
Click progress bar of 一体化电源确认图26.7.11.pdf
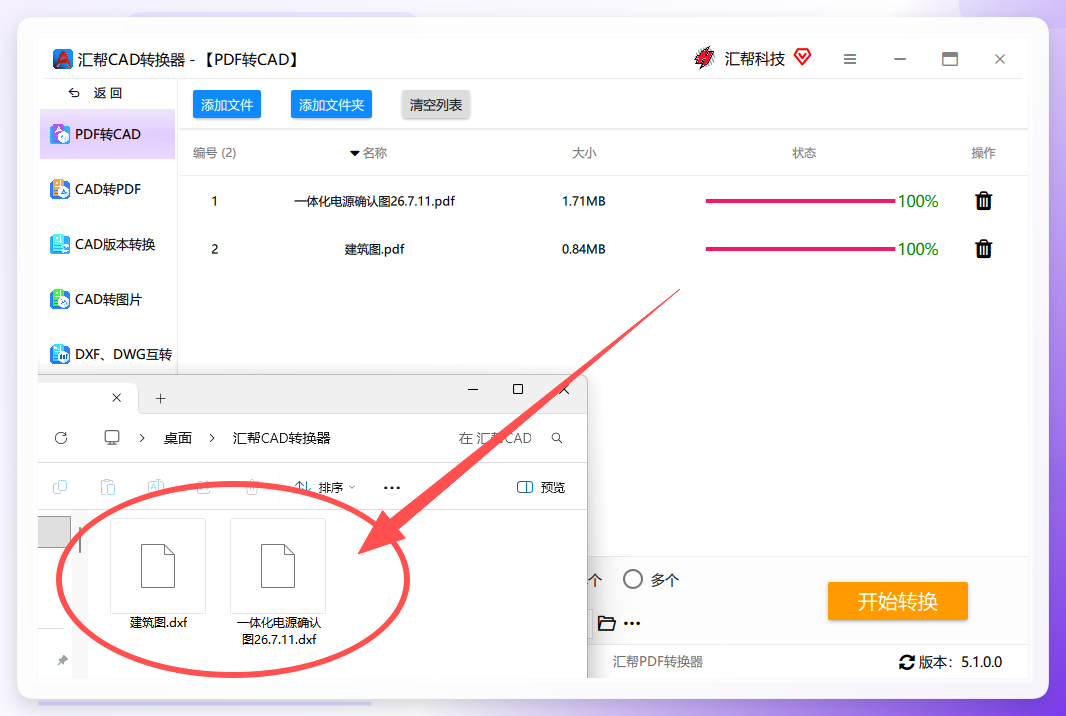click(800, 201)
